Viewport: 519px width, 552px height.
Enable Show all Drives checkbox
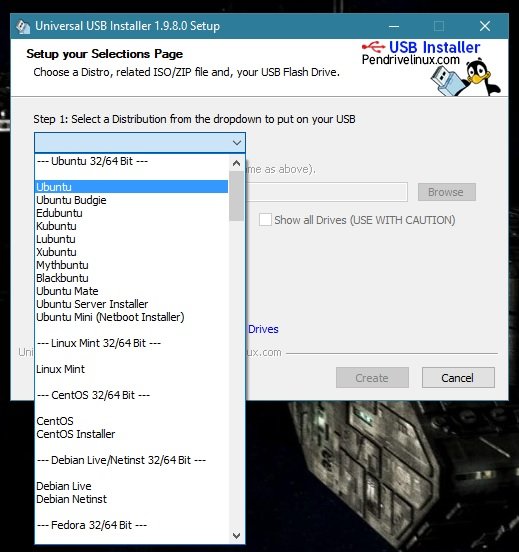point(265,220)
